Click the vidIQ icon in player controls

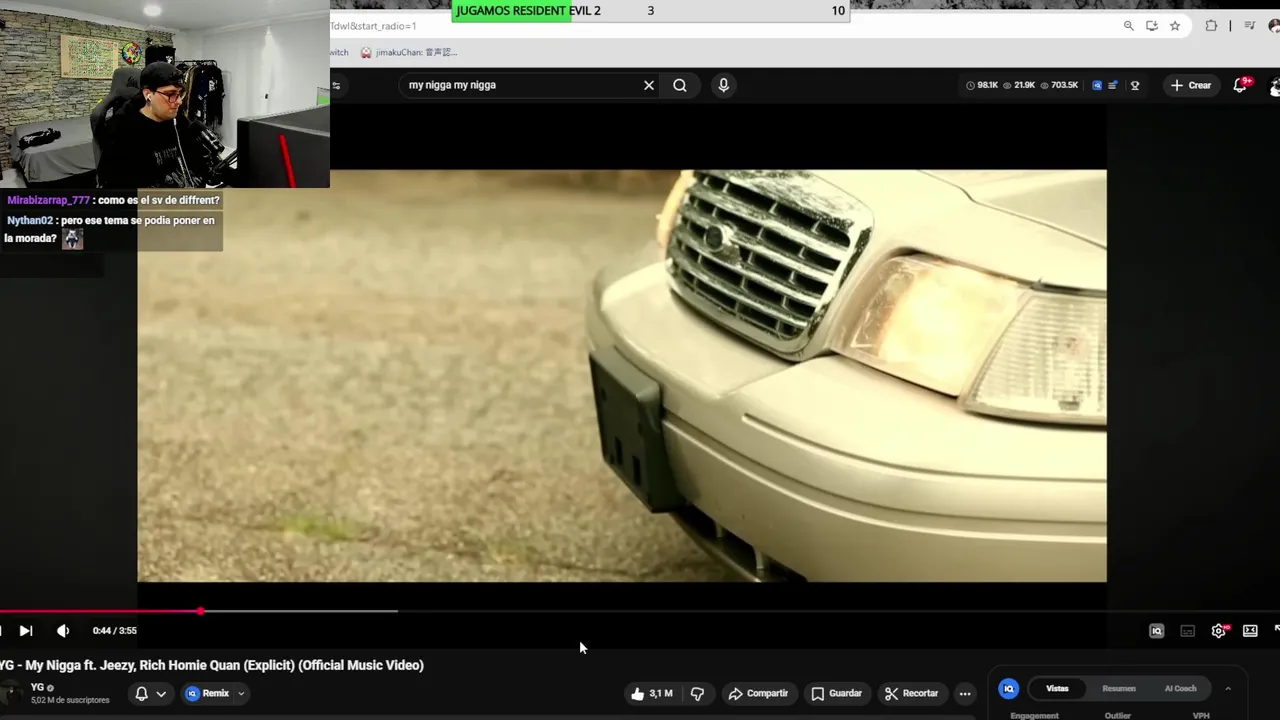pyautogui.click(x=1157, y=631)
